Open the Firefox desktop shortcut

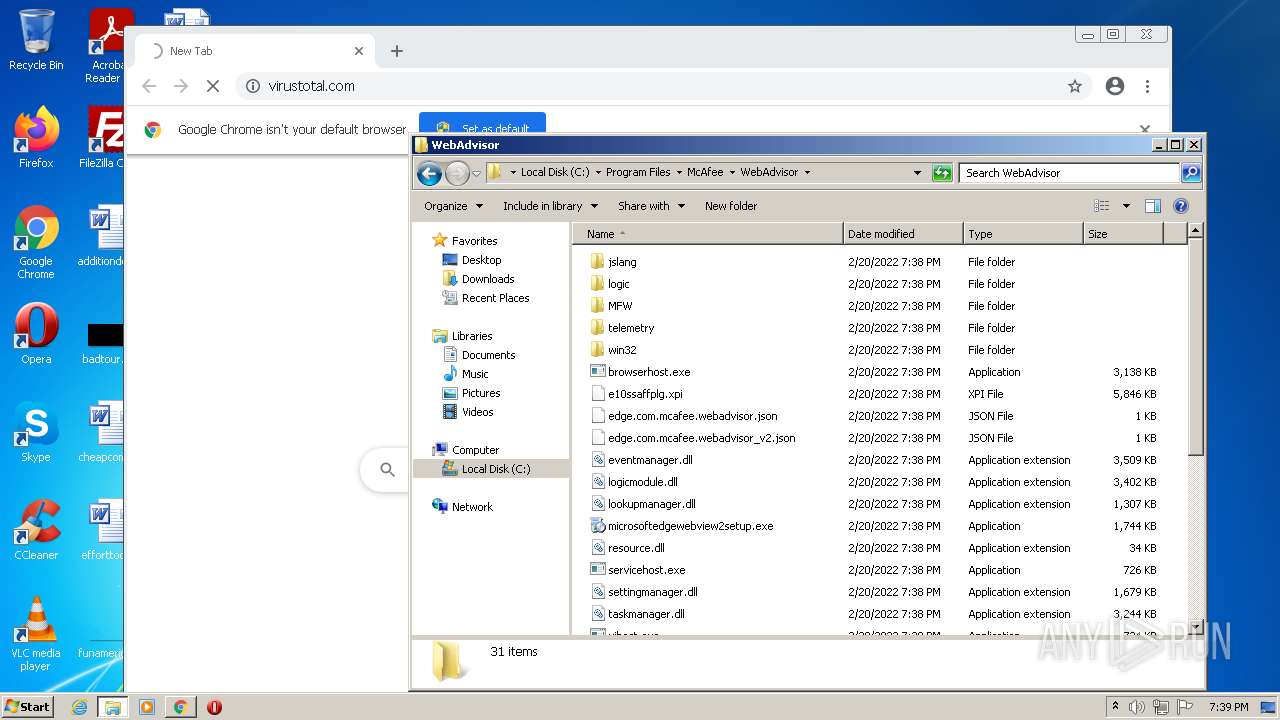[x=36, y=138]
